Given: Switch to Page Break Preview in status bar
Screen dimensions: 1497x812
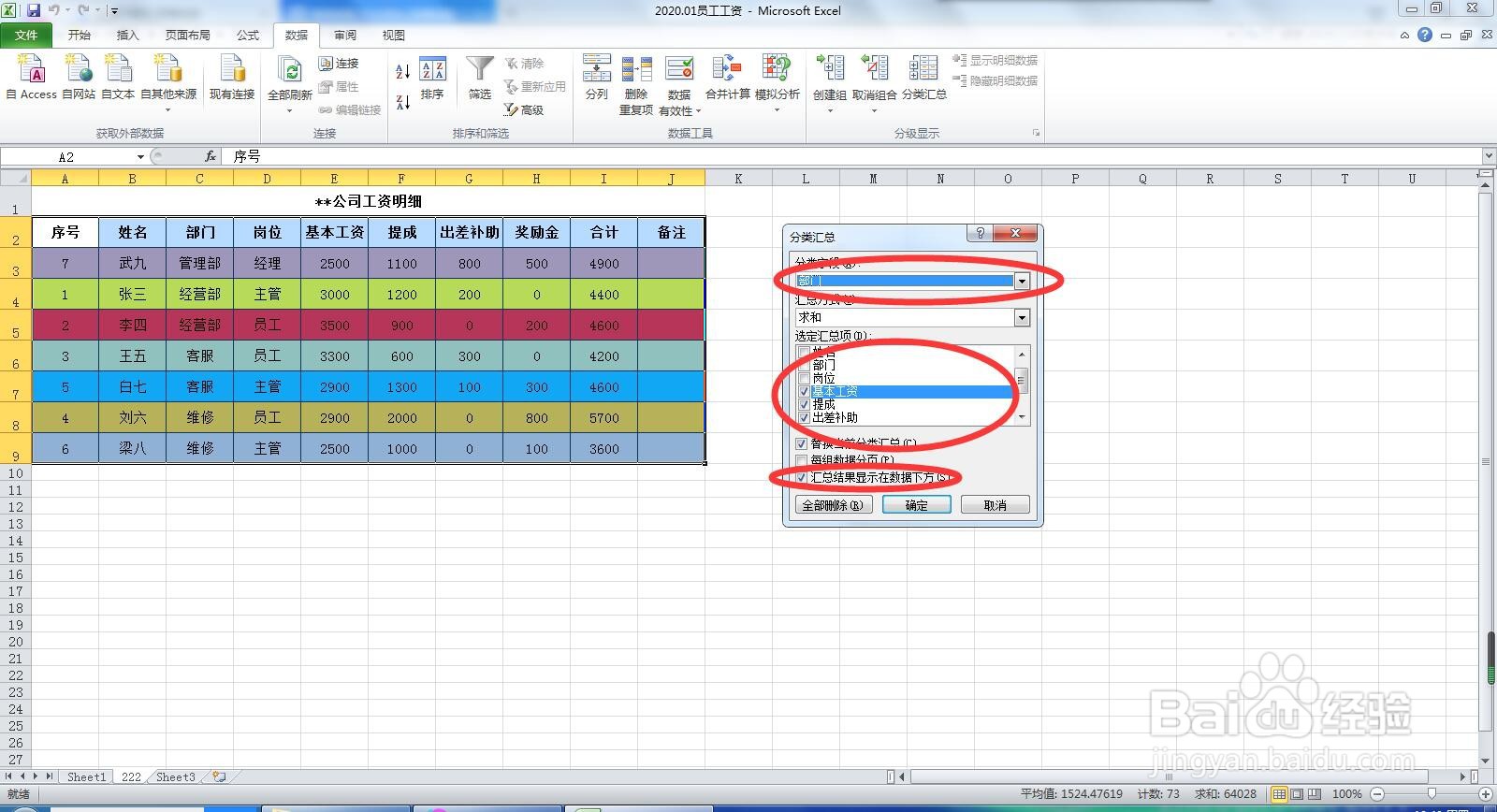Looking at the screenshot, I should click(x=1315, y=793).
